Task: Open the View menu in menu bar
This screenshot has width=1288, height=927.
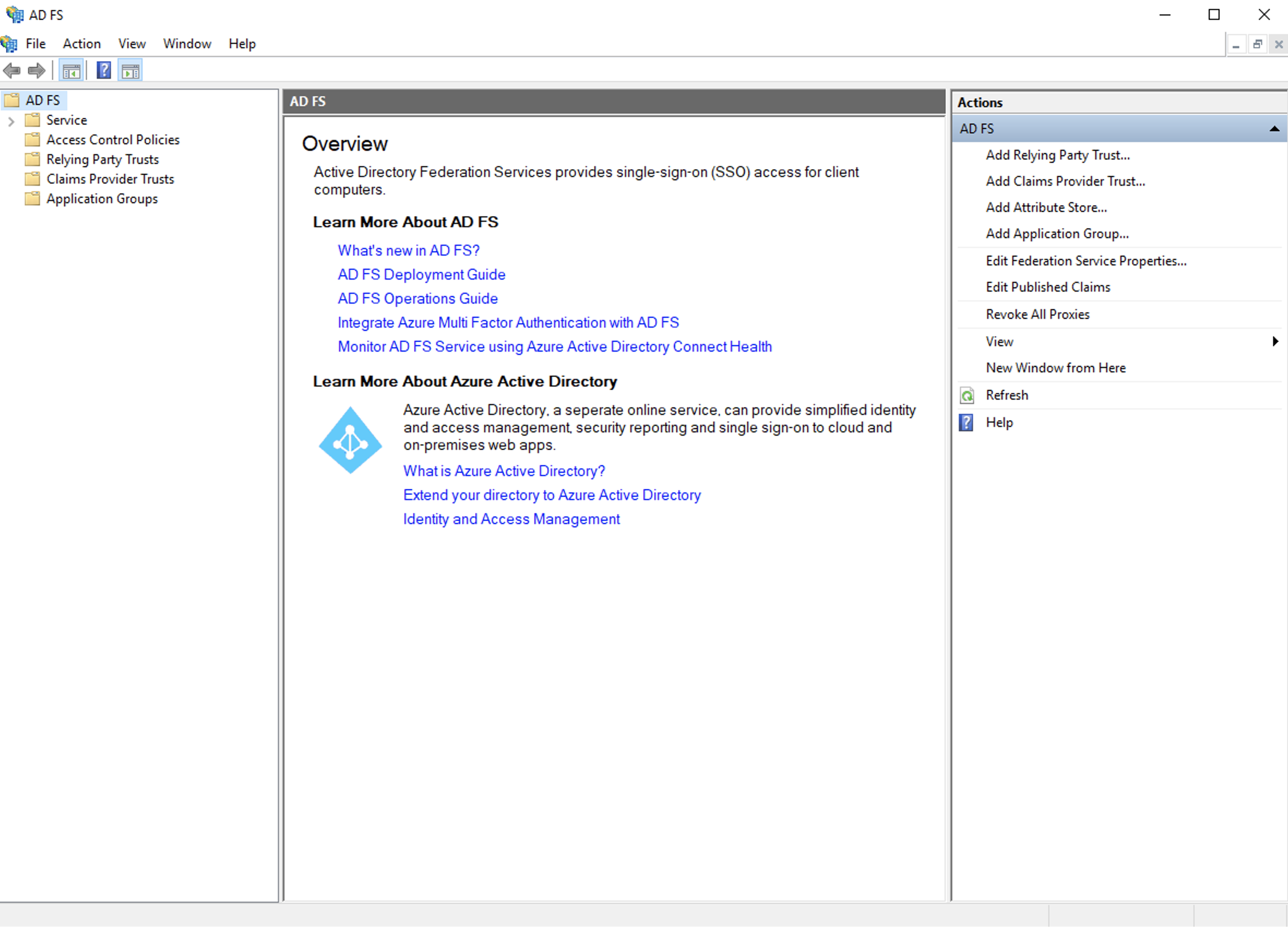Action: (x=132, y=44)
